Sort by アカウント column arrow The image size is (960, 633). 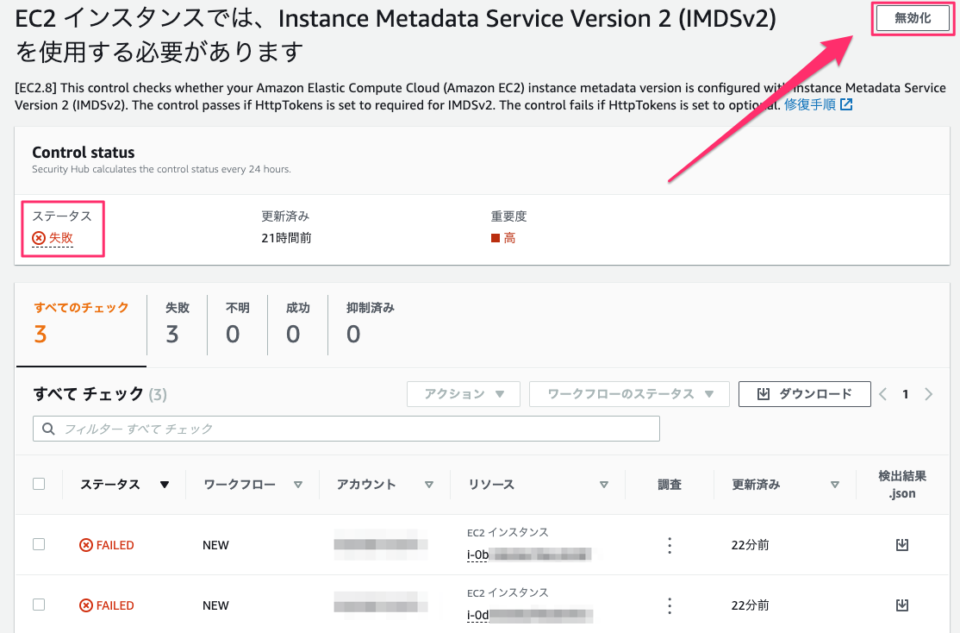coord(429,485)
